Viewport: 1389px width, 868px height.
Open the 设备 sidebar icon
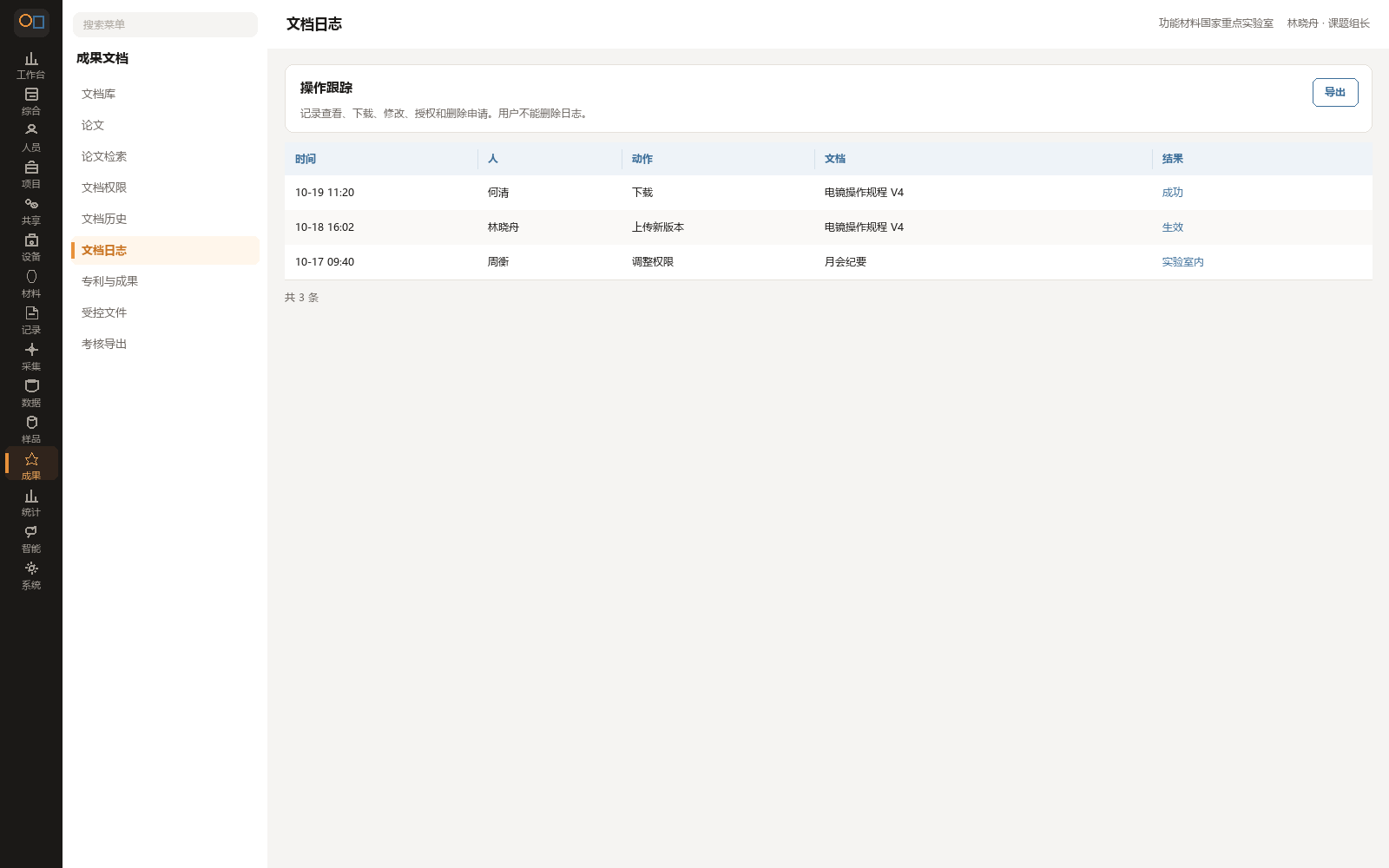[31, 247]
